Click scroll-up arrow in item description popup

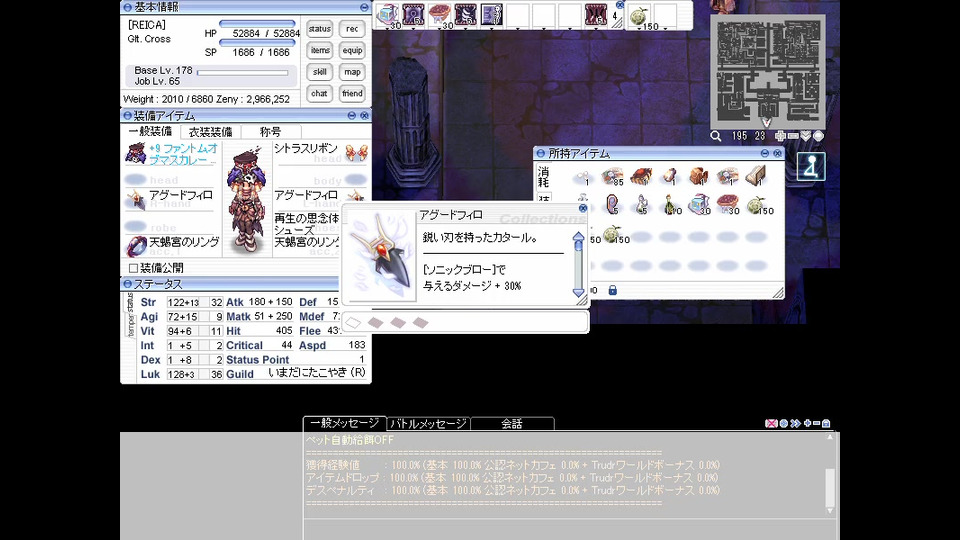click(579, 236)
